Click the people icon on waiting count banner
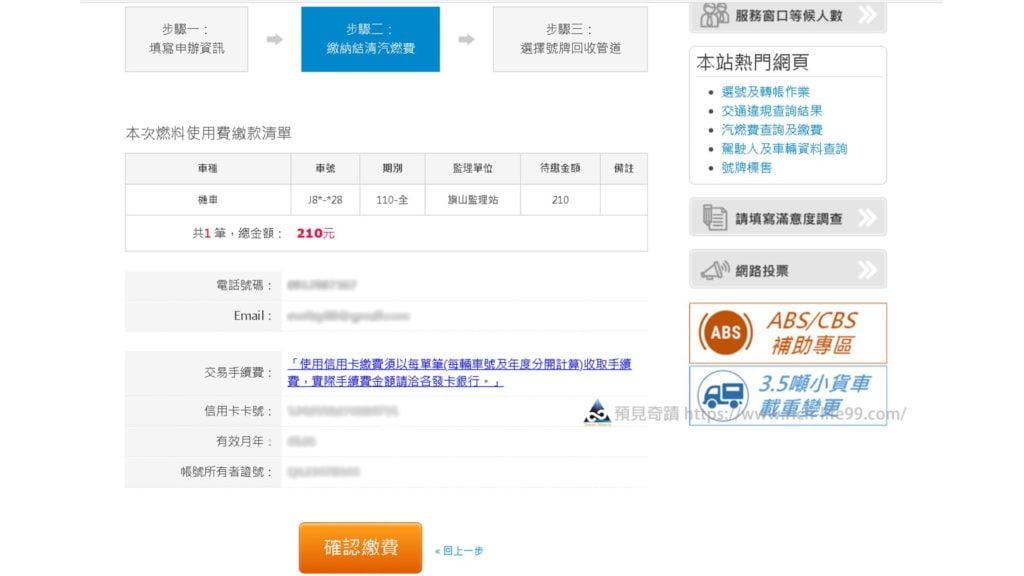This screenshot has height=576, width=1024. click(x=714, y=15)
